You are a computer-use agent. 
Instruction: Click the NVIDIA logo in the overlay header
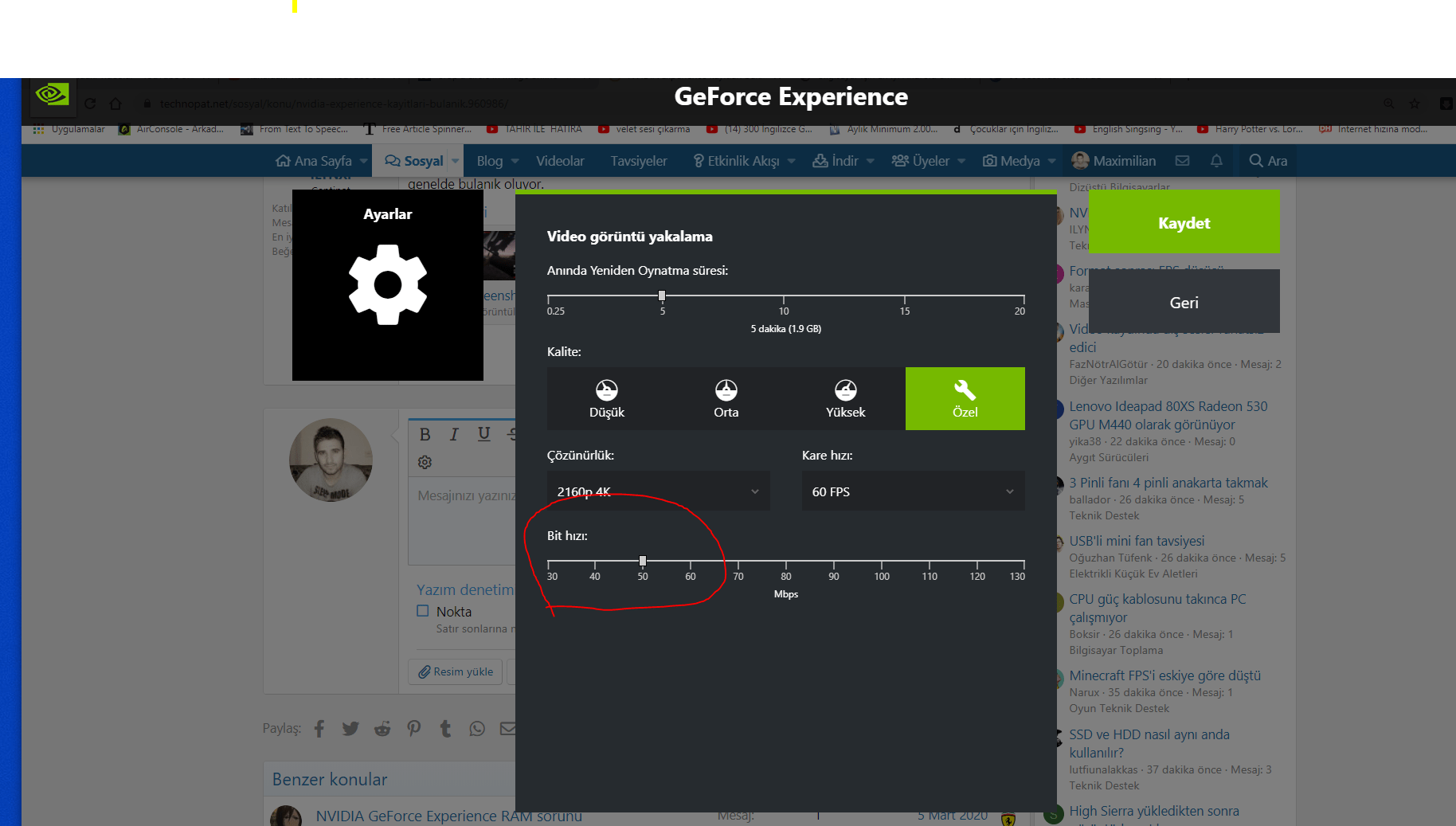tap(53, 95)
